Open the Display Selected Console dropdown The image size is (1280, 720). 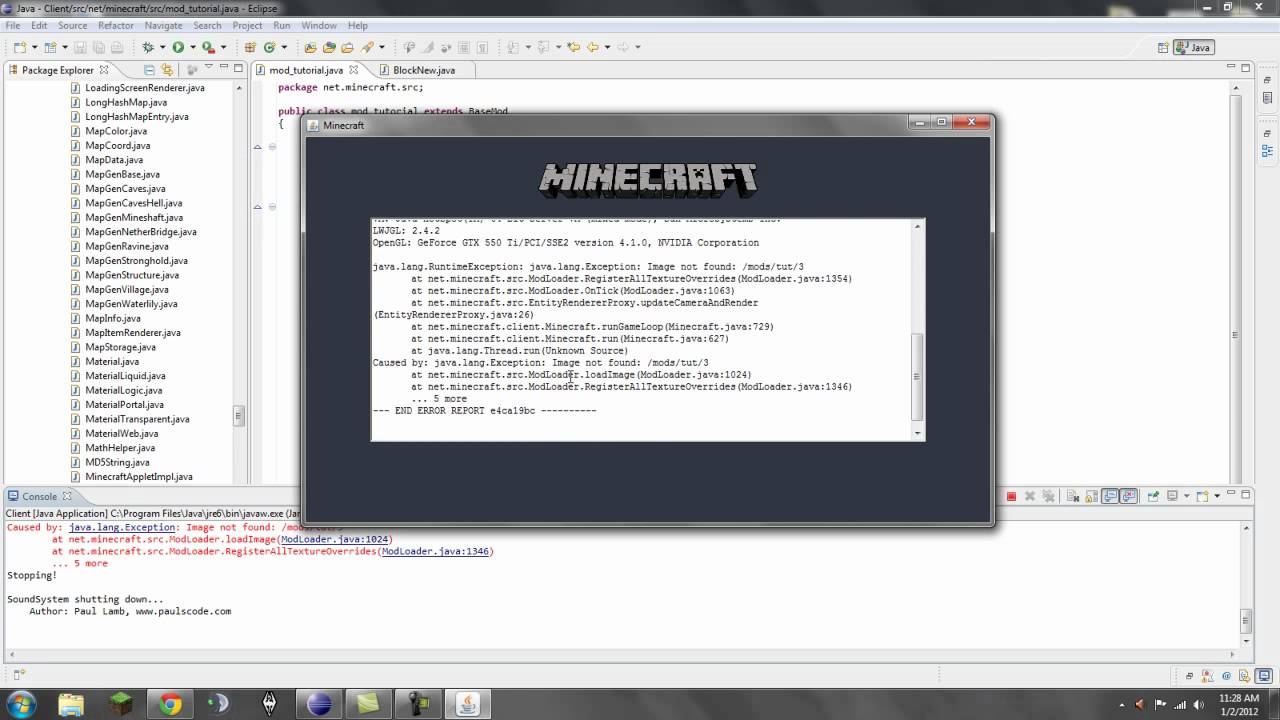tap(1187, 496)
